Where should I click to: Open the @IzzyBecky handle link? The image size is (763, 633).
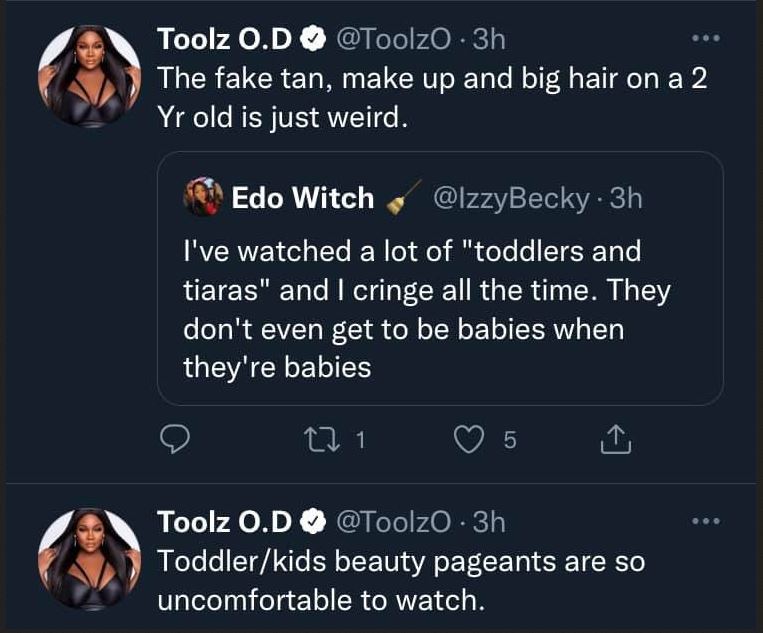pyautogui.click(x=509, y=198)
